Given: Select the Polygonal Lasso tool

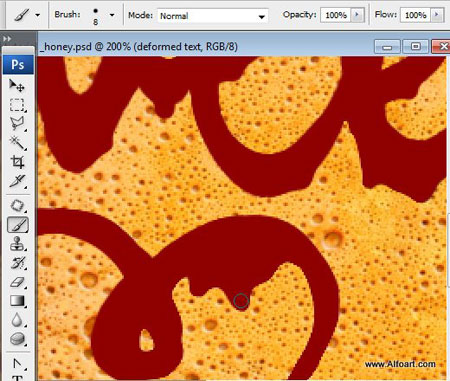Looking at the screenshot, I should (17, 124).
